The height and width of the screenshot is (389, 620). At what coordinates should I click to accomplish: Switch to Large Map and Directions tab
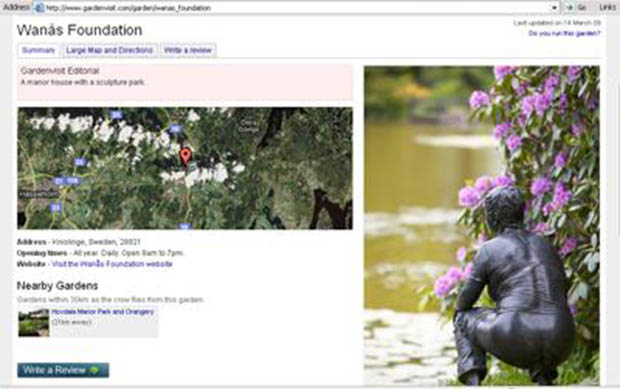pos(110,50)
